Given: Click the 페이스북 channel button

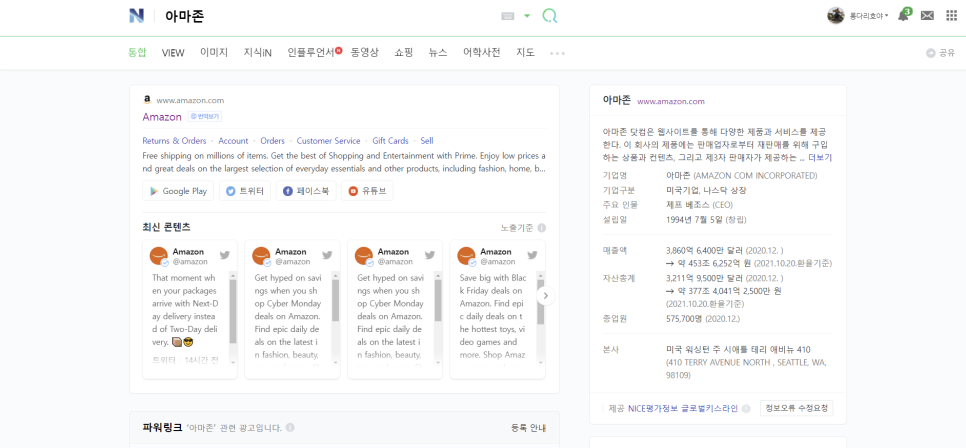Looking at the screenshot, I should 306,191.
